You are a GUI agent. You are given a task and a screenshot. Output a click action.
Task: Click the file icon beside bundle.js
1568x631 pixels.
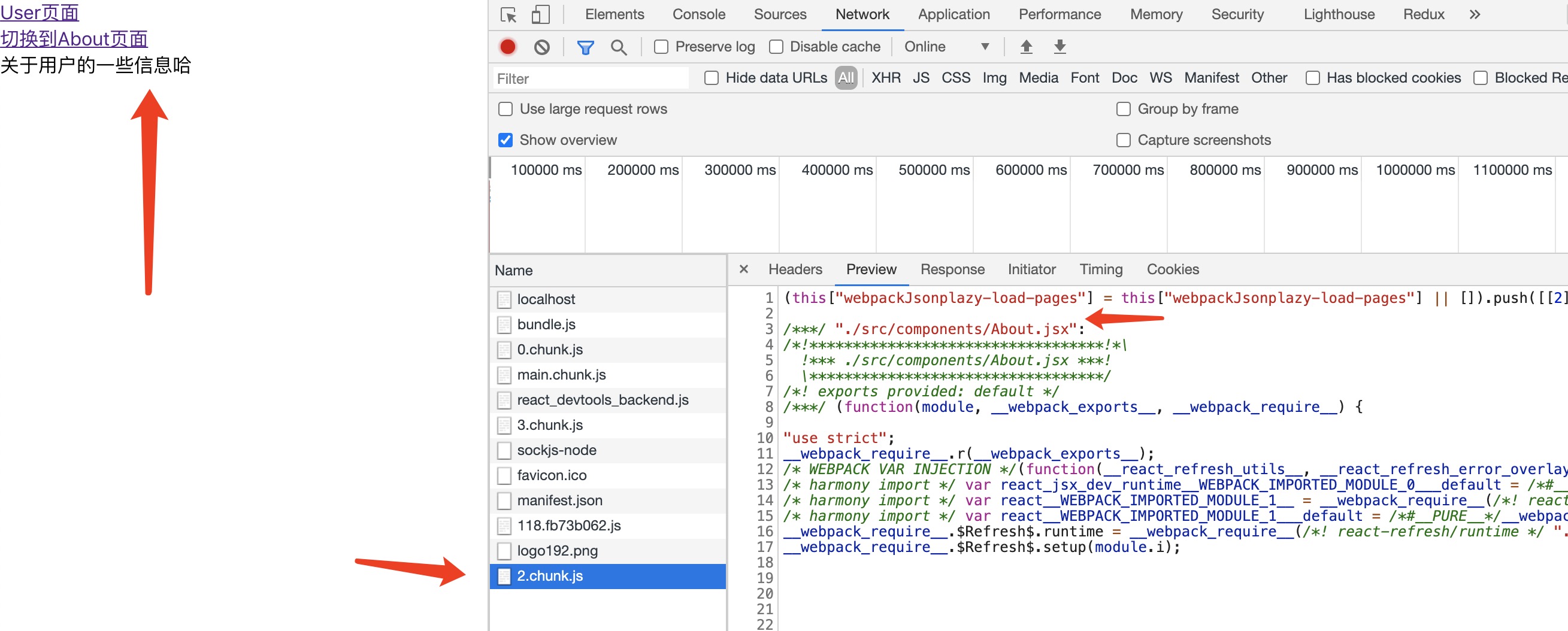click(x=504, y=324)
